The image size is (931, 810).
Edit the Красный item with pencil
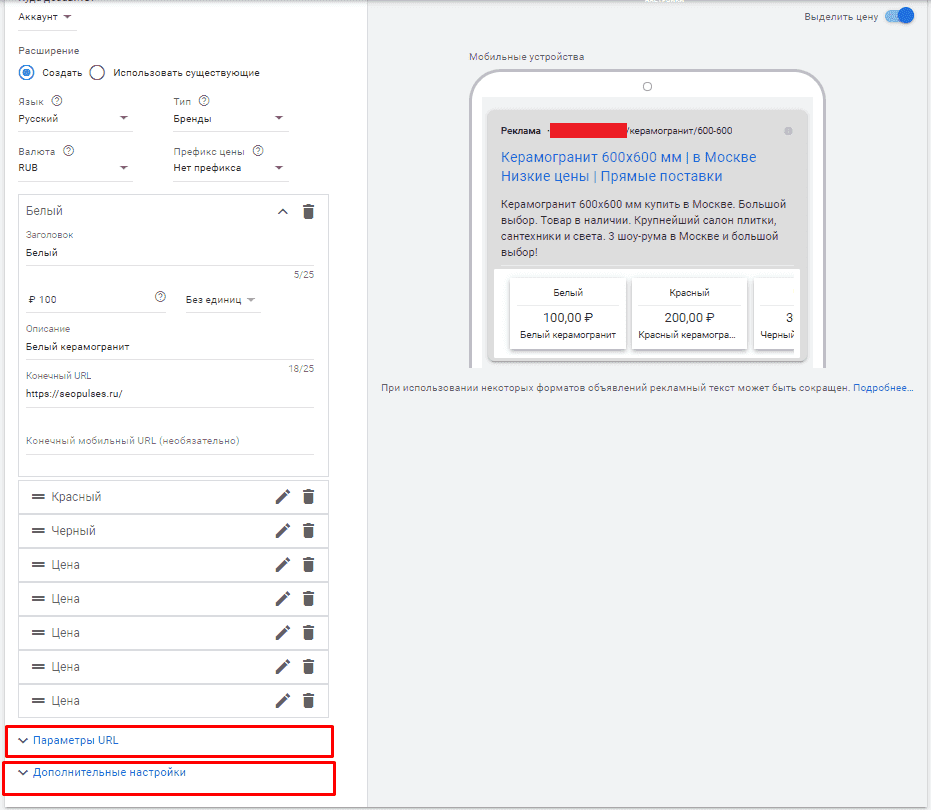pos(283,496)
